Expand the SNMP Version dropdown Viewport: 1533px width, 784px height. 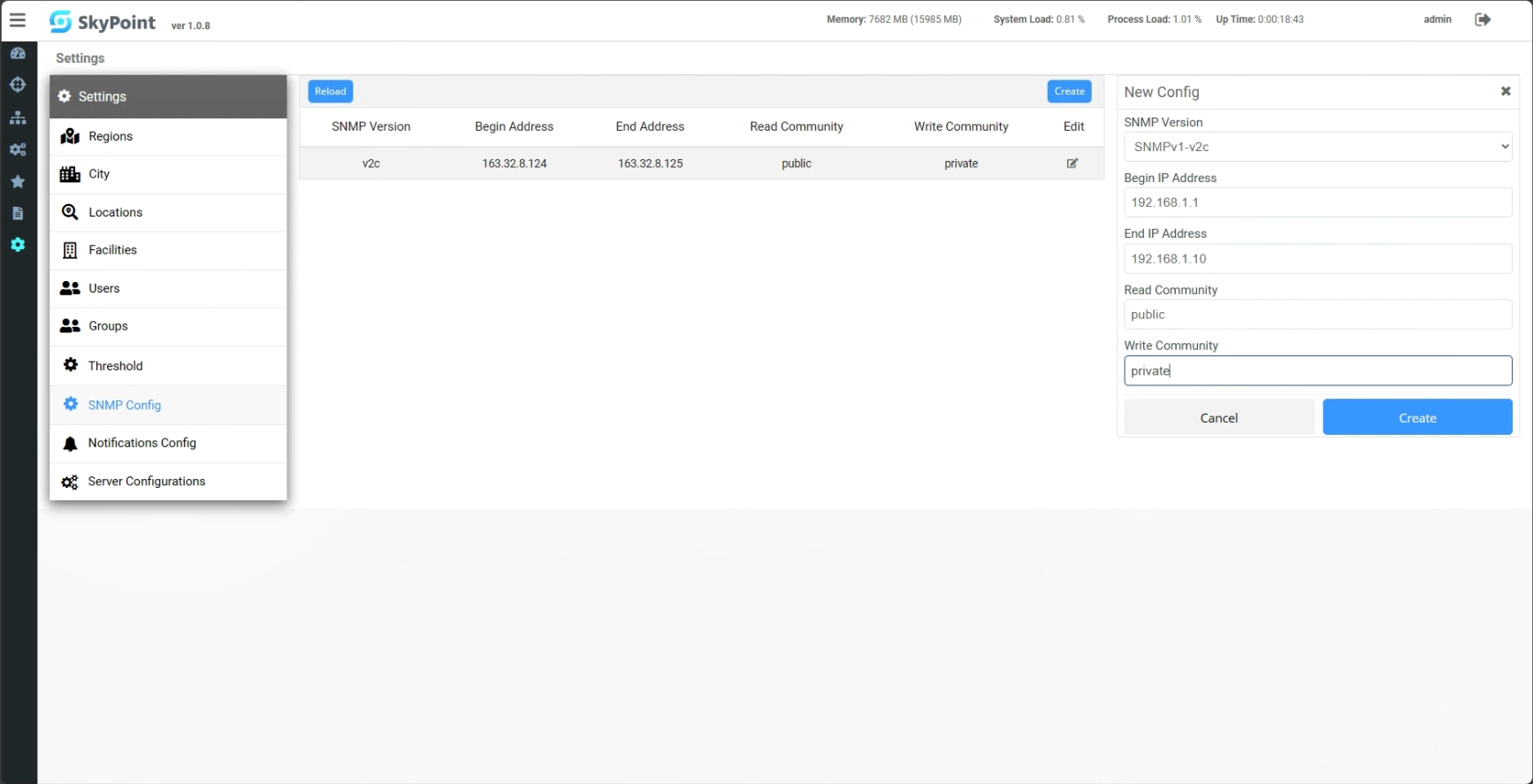1317,147
